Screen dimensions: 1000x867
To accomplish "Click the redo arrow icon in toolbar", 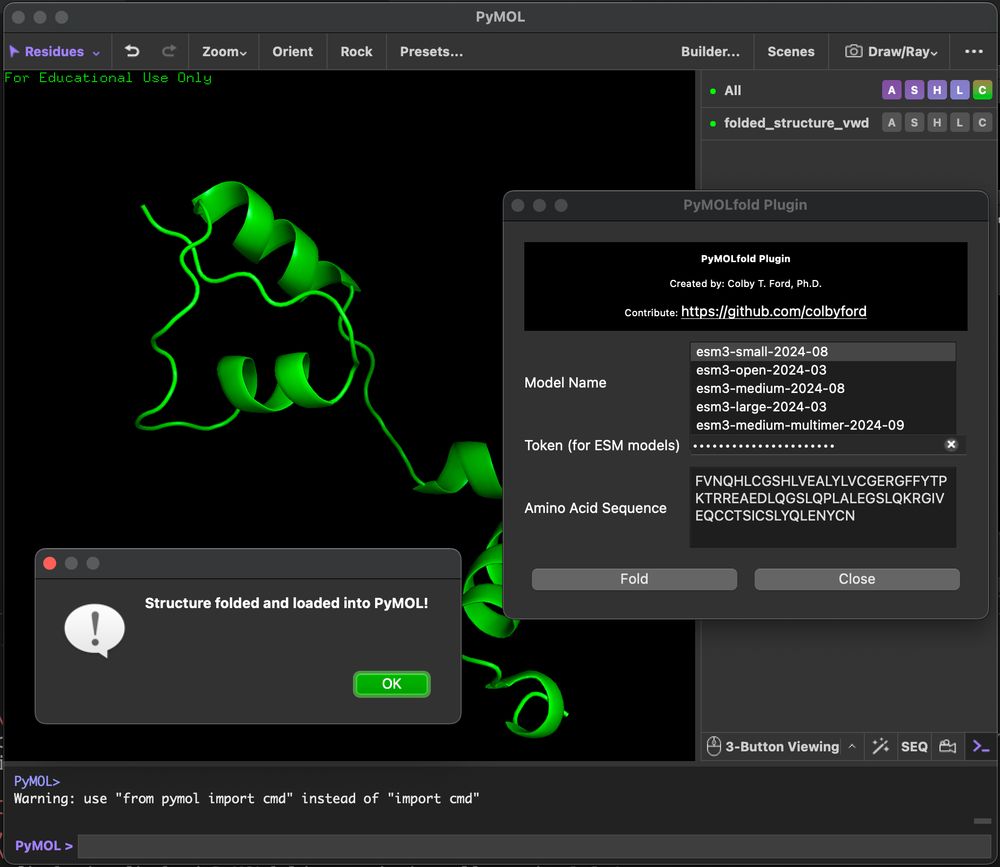I will coord(169,51).
